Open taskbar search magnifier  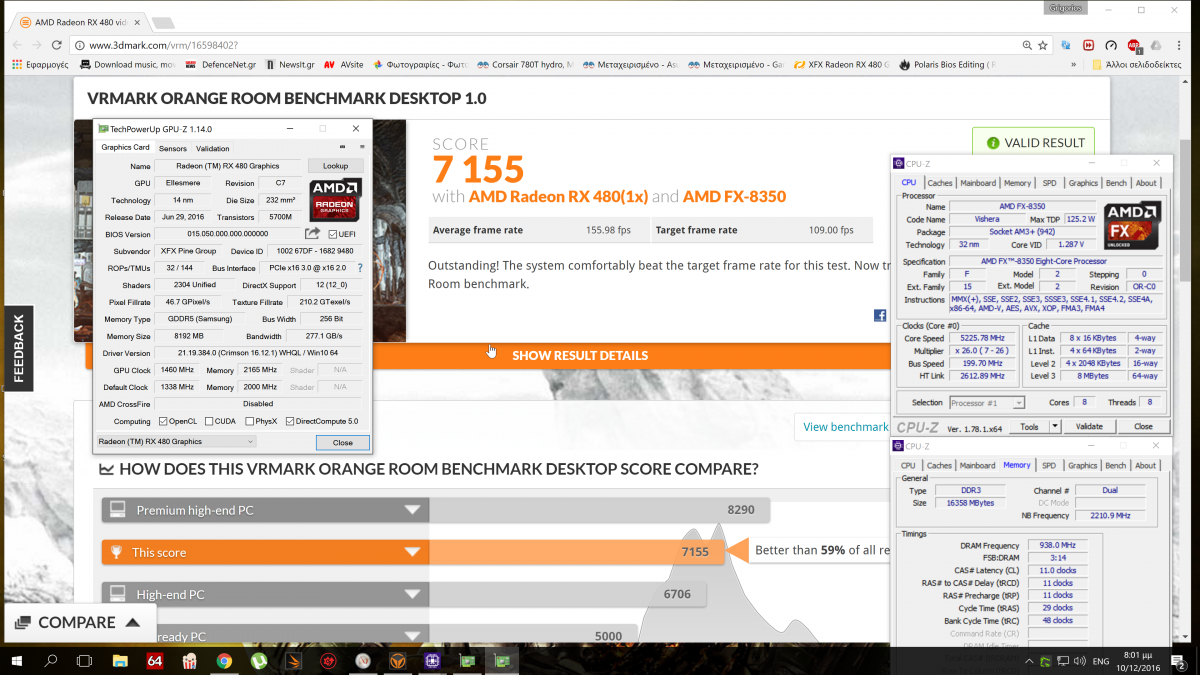pos(51,660)
